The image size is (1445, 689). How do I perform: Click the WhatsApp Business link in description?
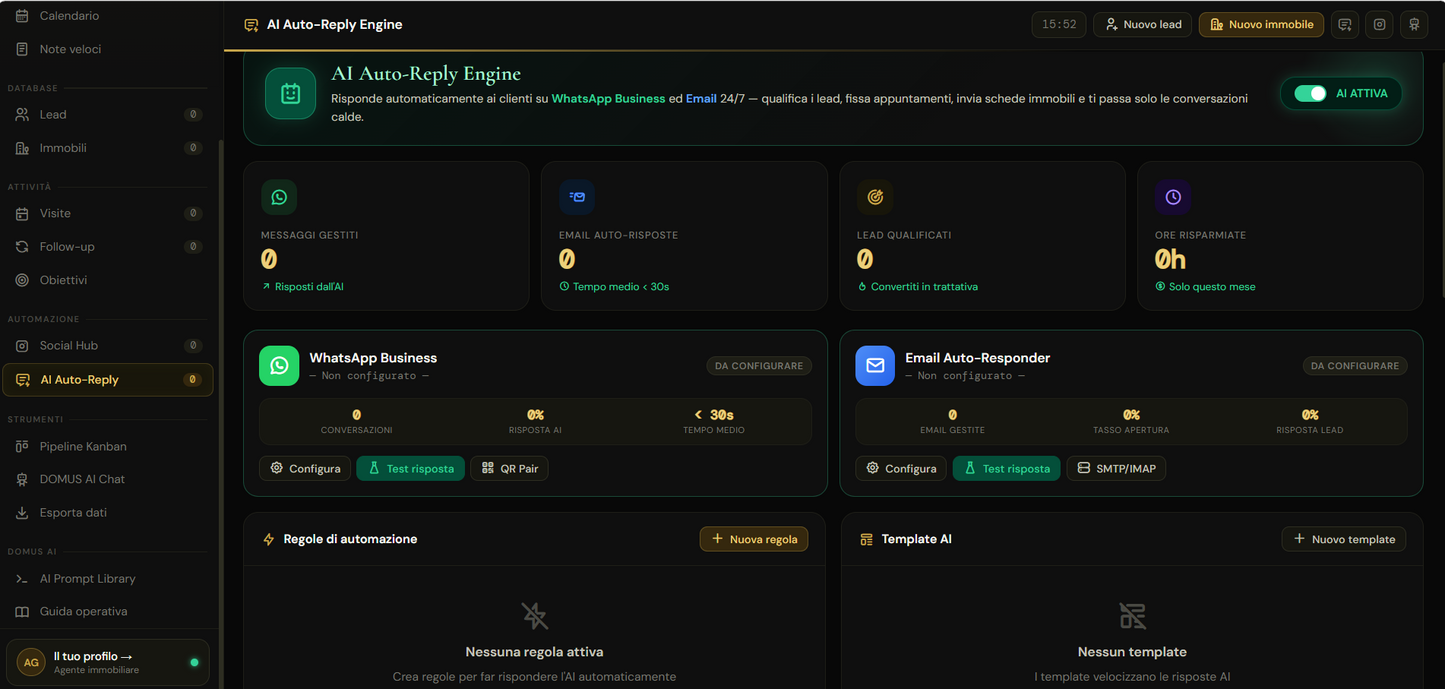(608, 99)
